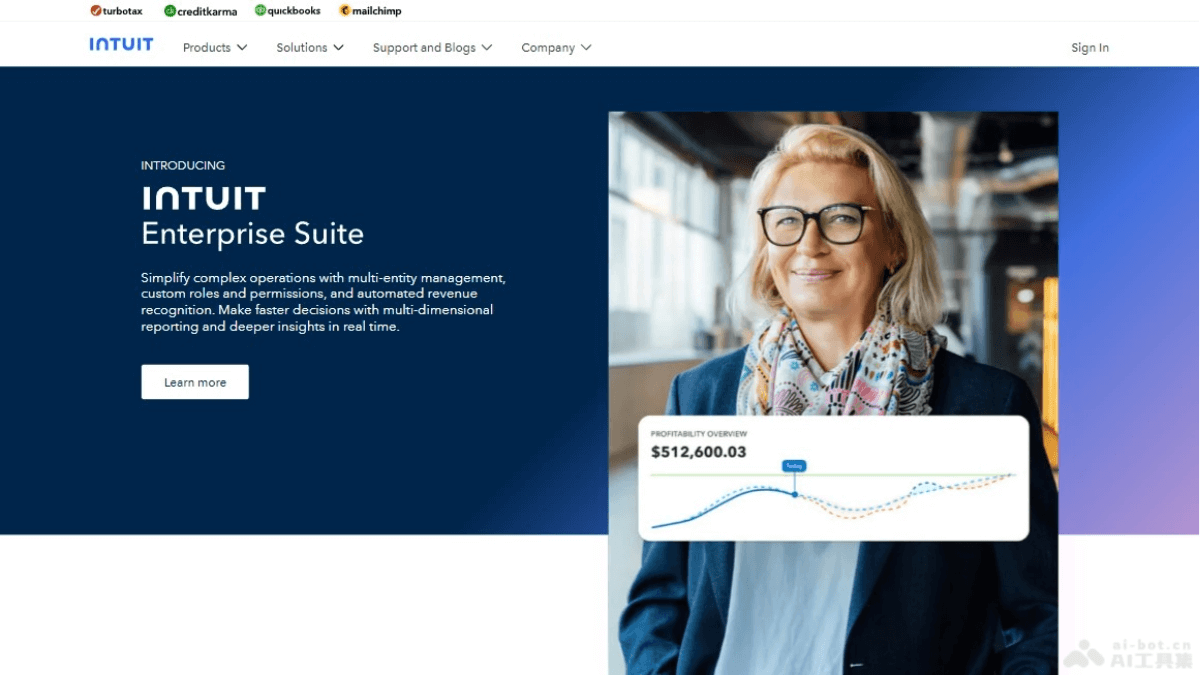Screen dimensions: 1200x675
Task: Click the Sign In link
Action: coord(1089,48)
